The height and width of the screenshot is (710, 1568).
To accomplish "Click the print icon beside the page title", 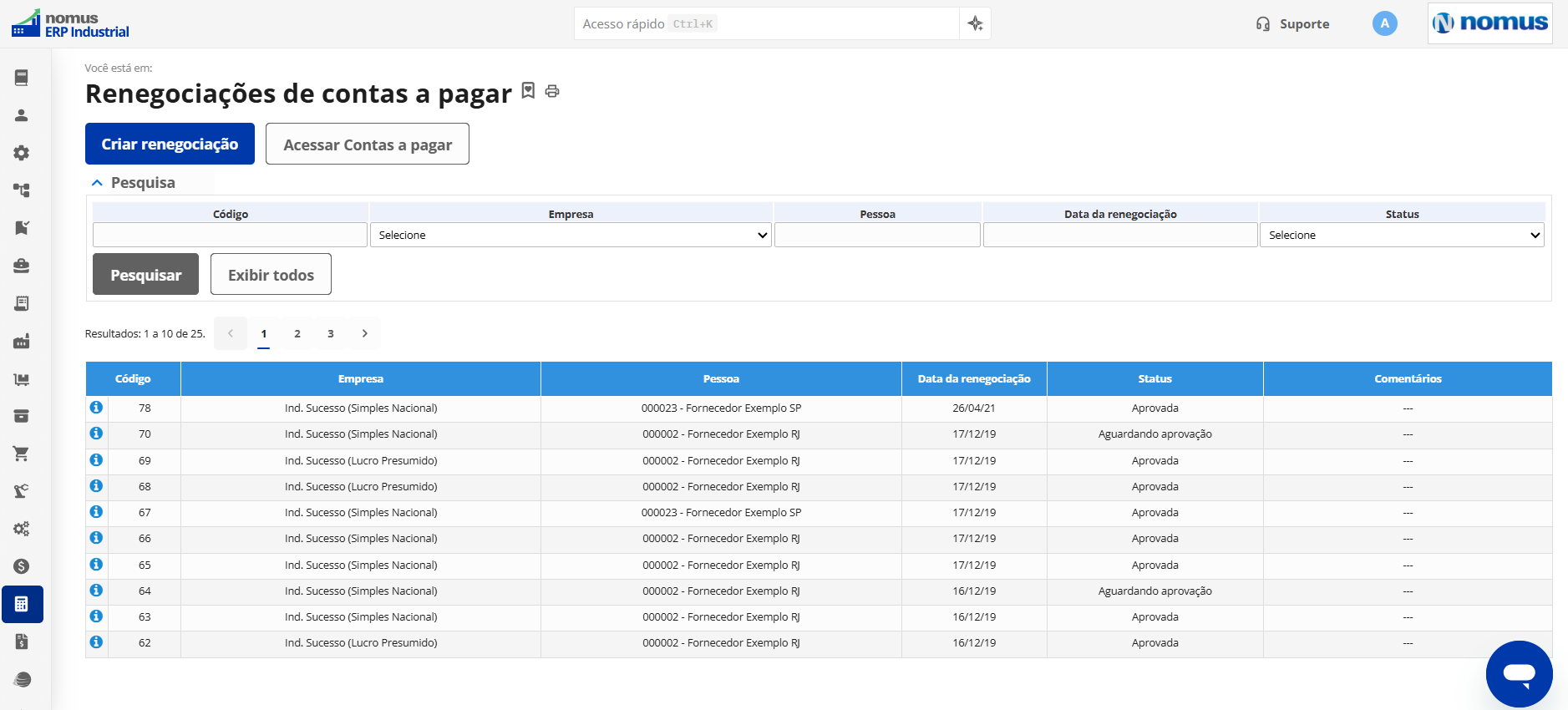I will coord(552,91).
